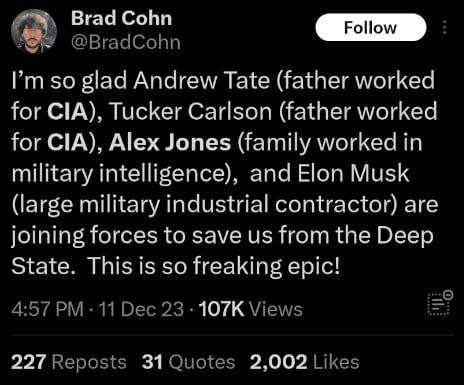The image size is (464, 385).
Task: Select the 11 Dec 23 date
Action: [x=141, y=309]
